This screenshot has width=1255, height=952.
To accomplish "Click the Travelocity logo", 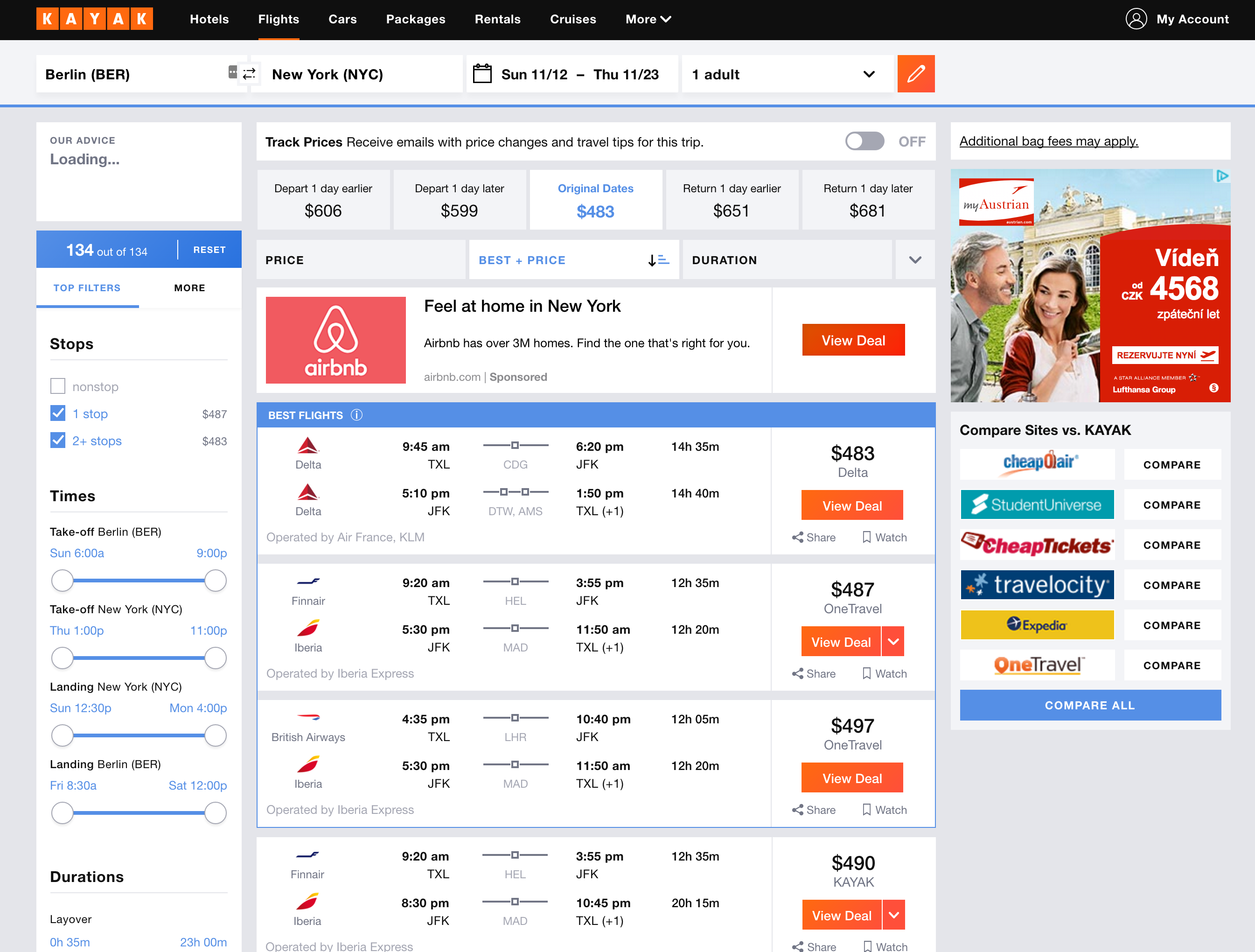I will pyautogui.click(x=1037, y=585).
